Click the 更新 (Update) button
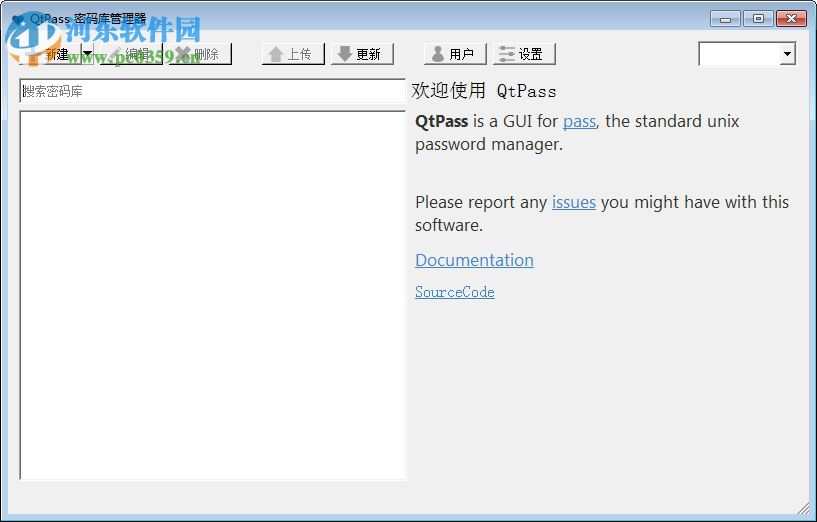This screenshot has width=817, height=522. 362,54
